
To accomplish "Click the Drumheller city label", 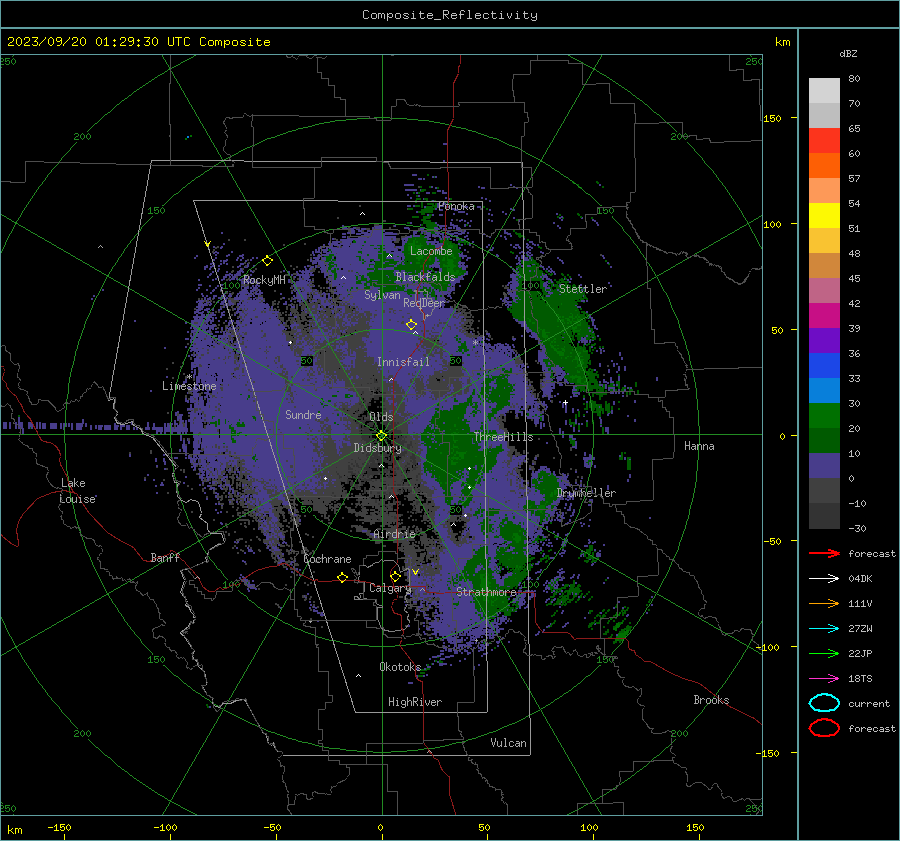I will coord(586,493).
